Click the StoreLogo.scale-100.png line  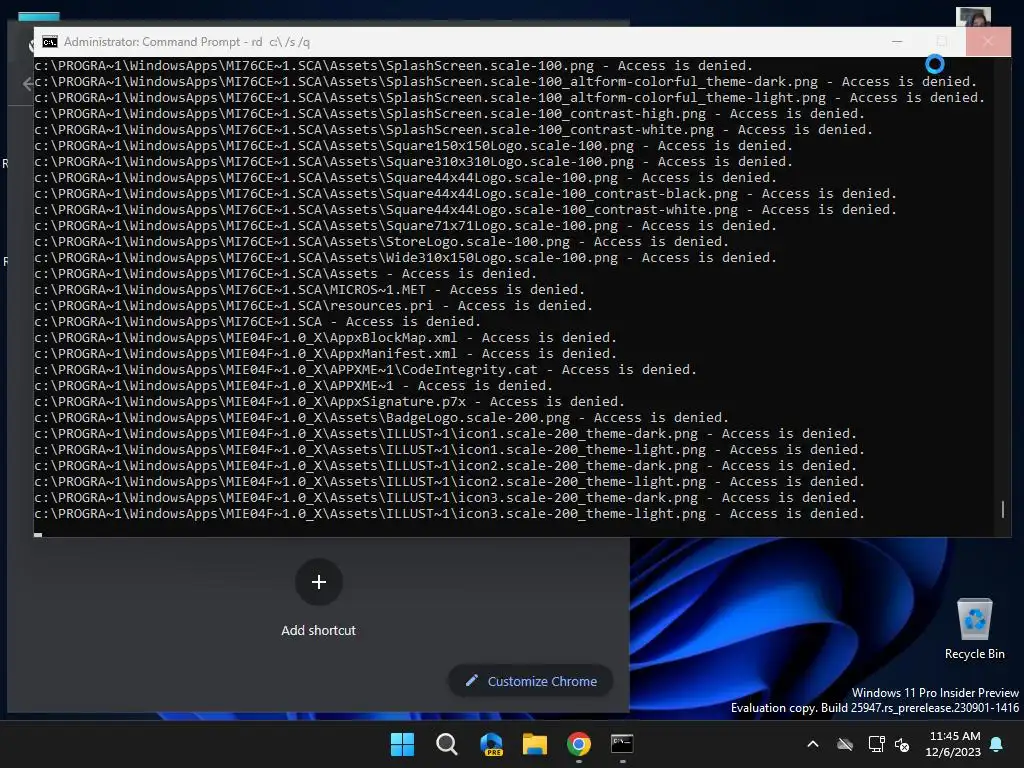382,242
